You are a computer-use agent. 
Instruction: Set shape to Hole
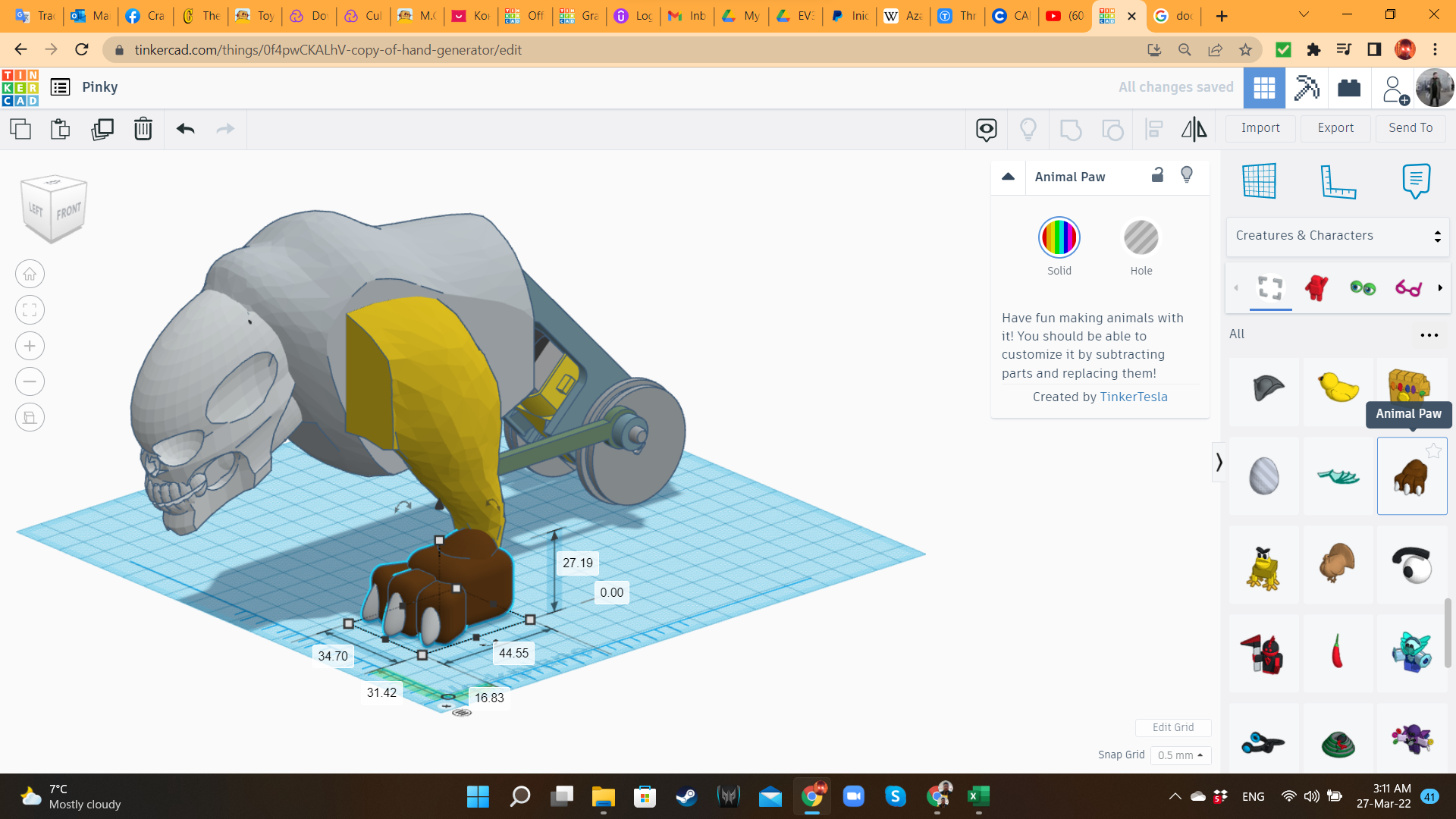pos(1141,238)
